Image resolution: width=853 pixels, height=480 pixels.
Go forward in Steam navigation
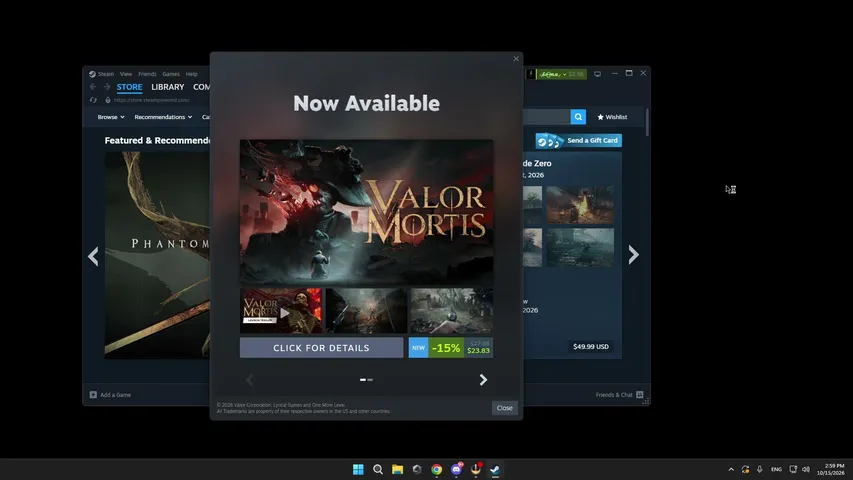coord(107,87)
